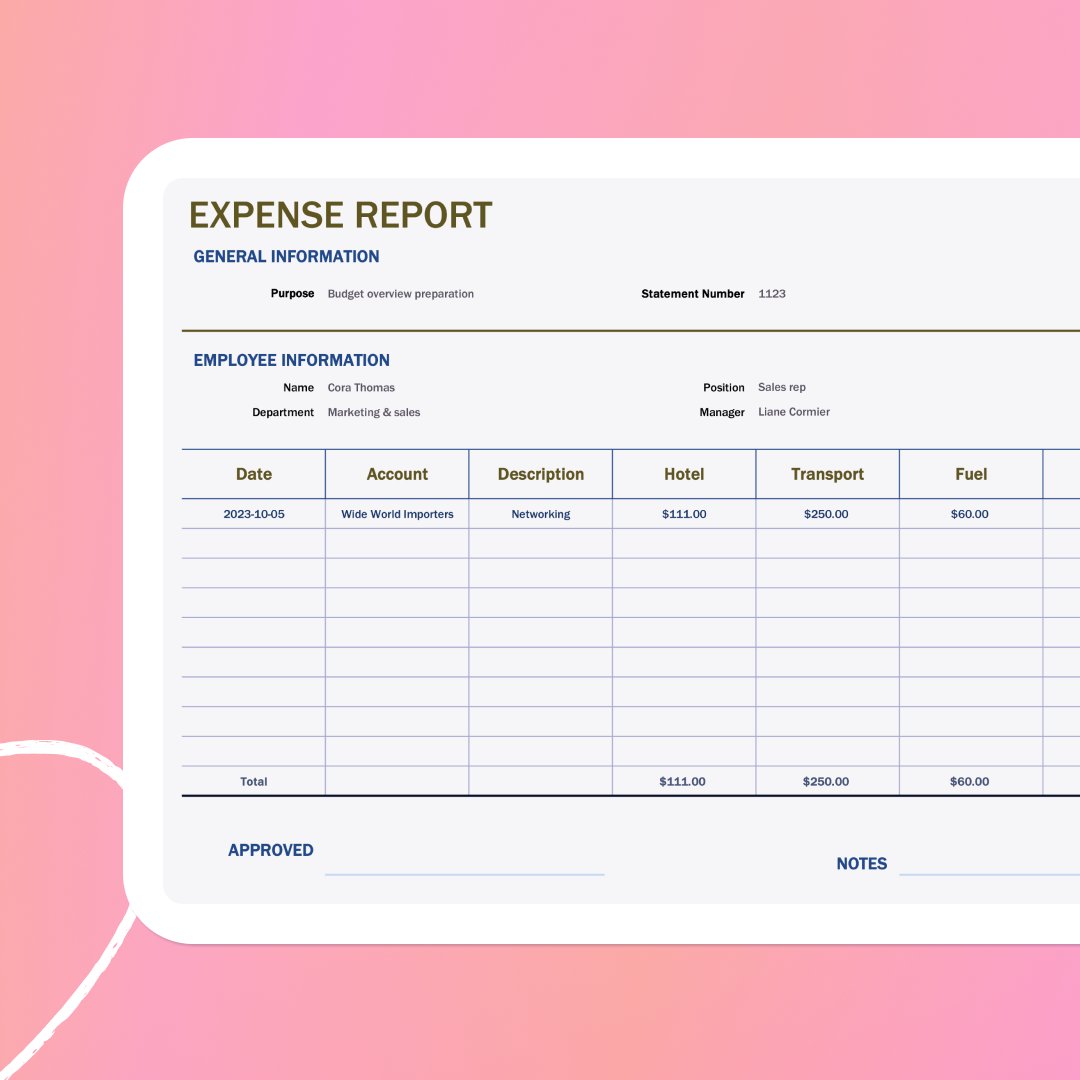The width and height of the screenshot is (1080, 1080).
Task: Select the Department value Marketing & sales
Action: [374, 412]
